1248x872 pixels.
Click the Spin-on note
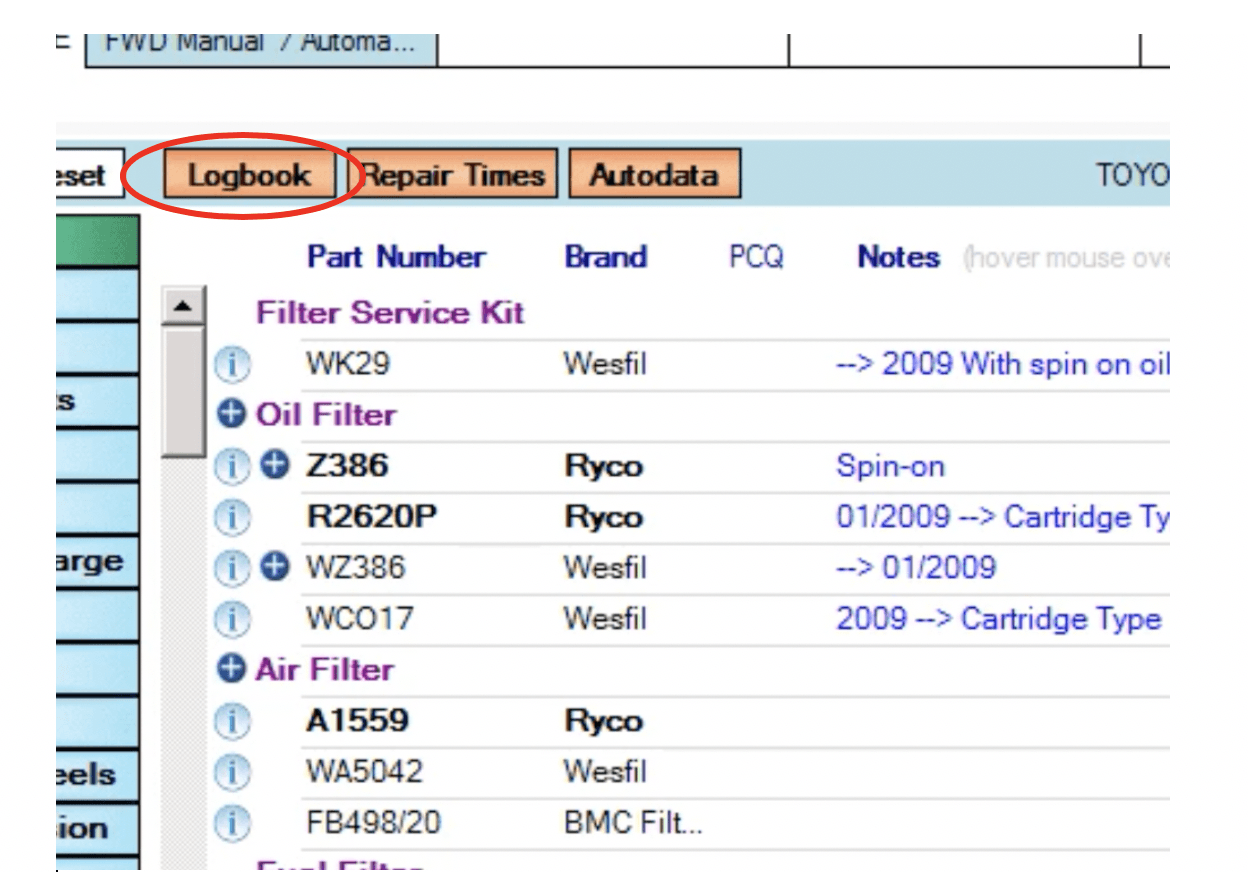coord(890,467)
